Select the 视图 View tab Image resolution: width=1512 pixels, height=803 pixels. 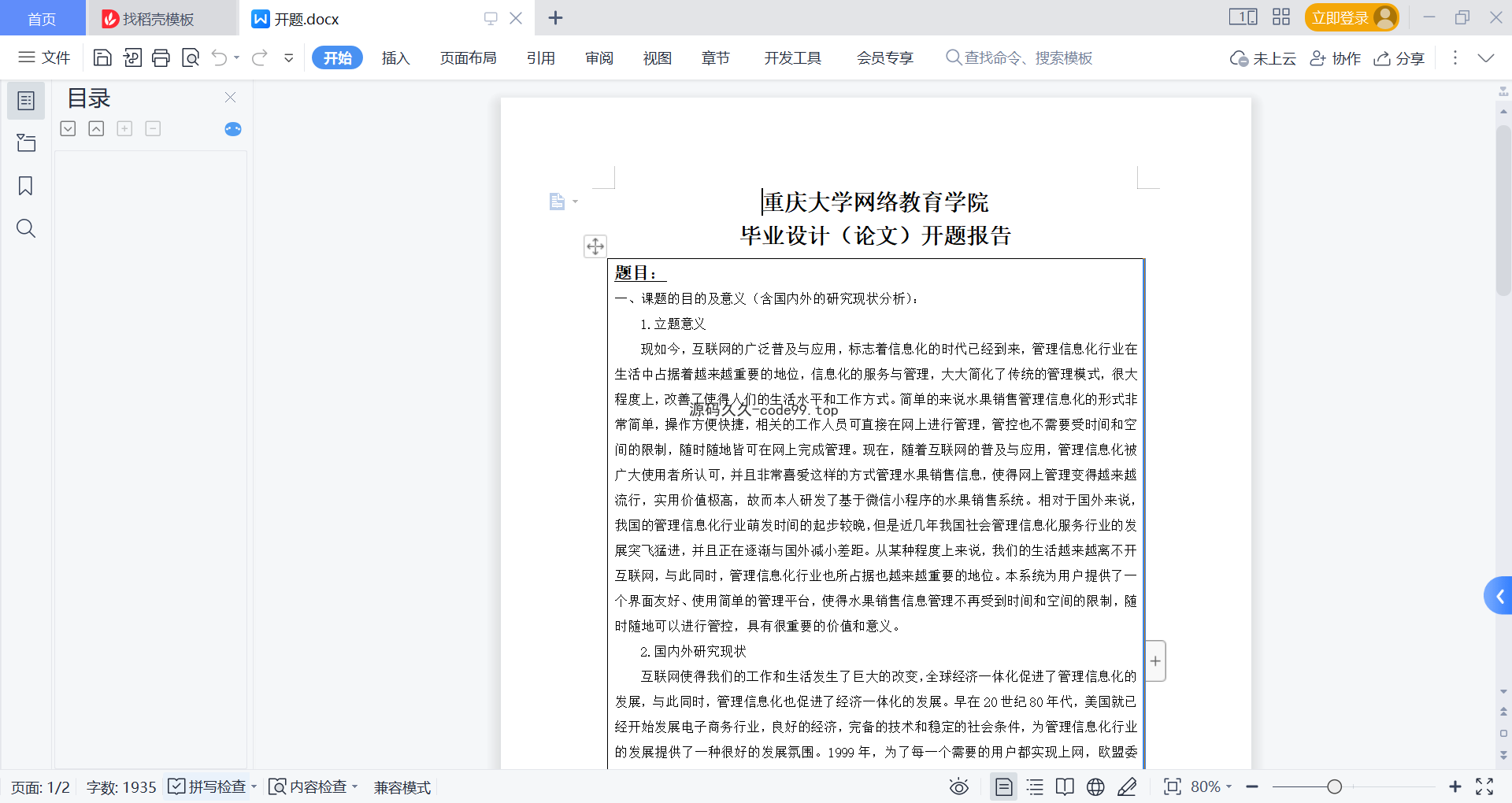[x=658, y=57]
